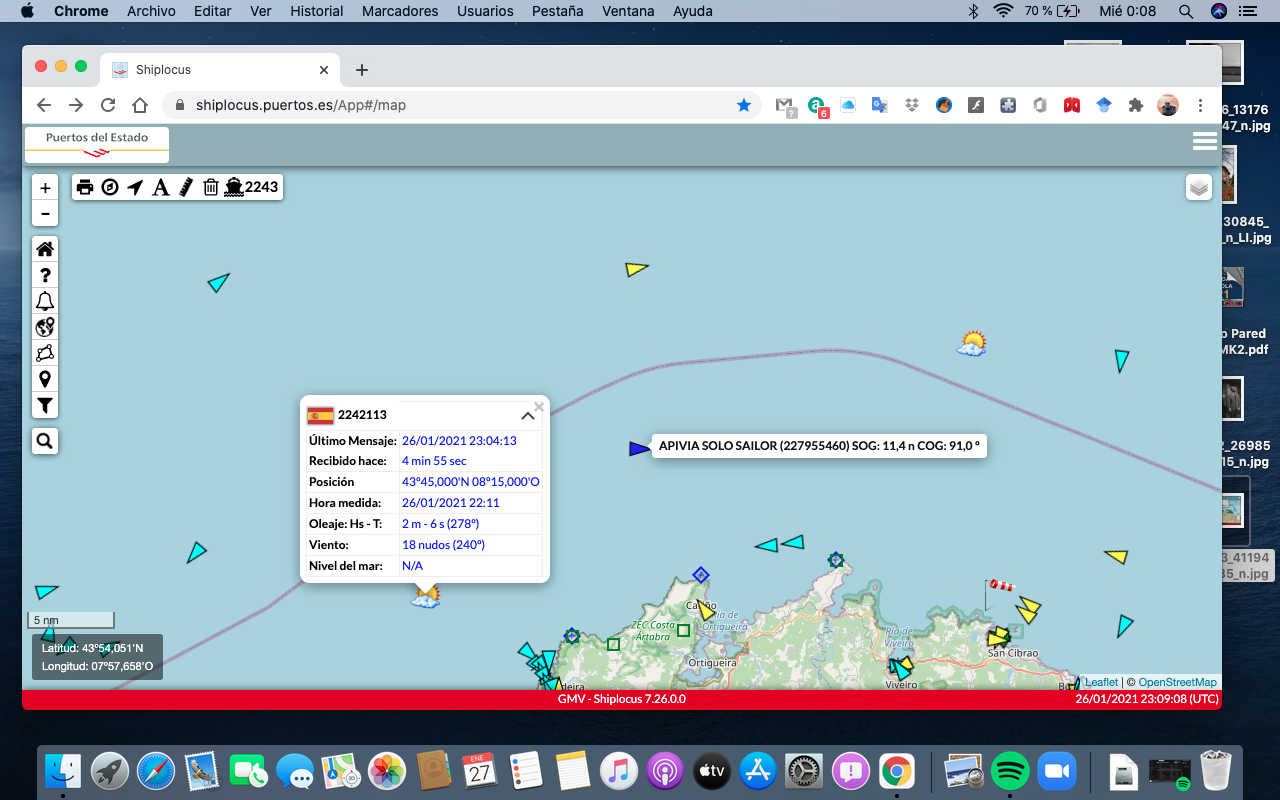The height and width of the screenshot is (800, 1280).
Task: Click the Último Mensaje timestamp value
Action: (x=459, y=440)
